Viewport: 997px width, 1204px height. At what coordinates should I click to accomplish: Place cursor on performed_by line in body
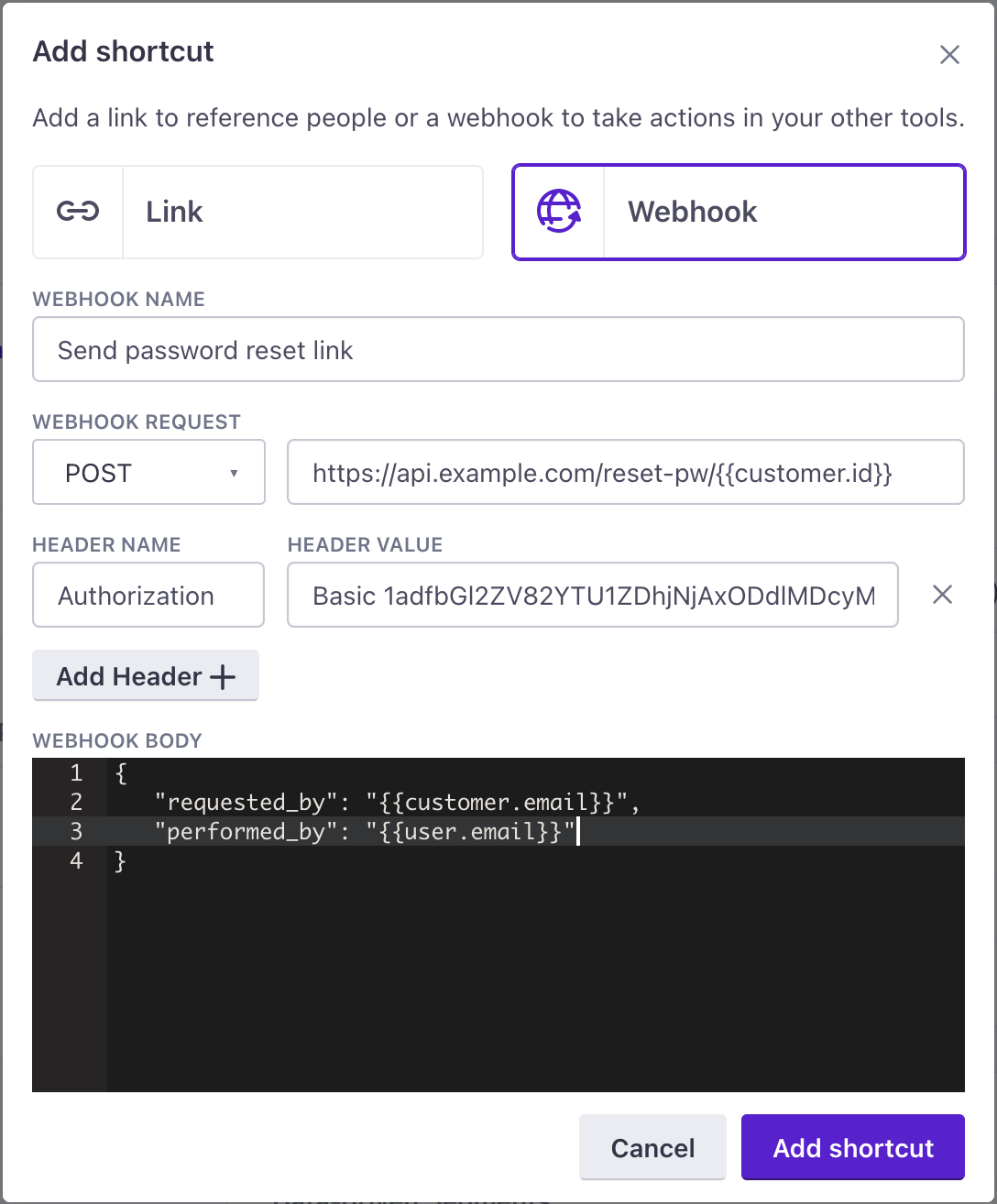click(x=365, y=832)
